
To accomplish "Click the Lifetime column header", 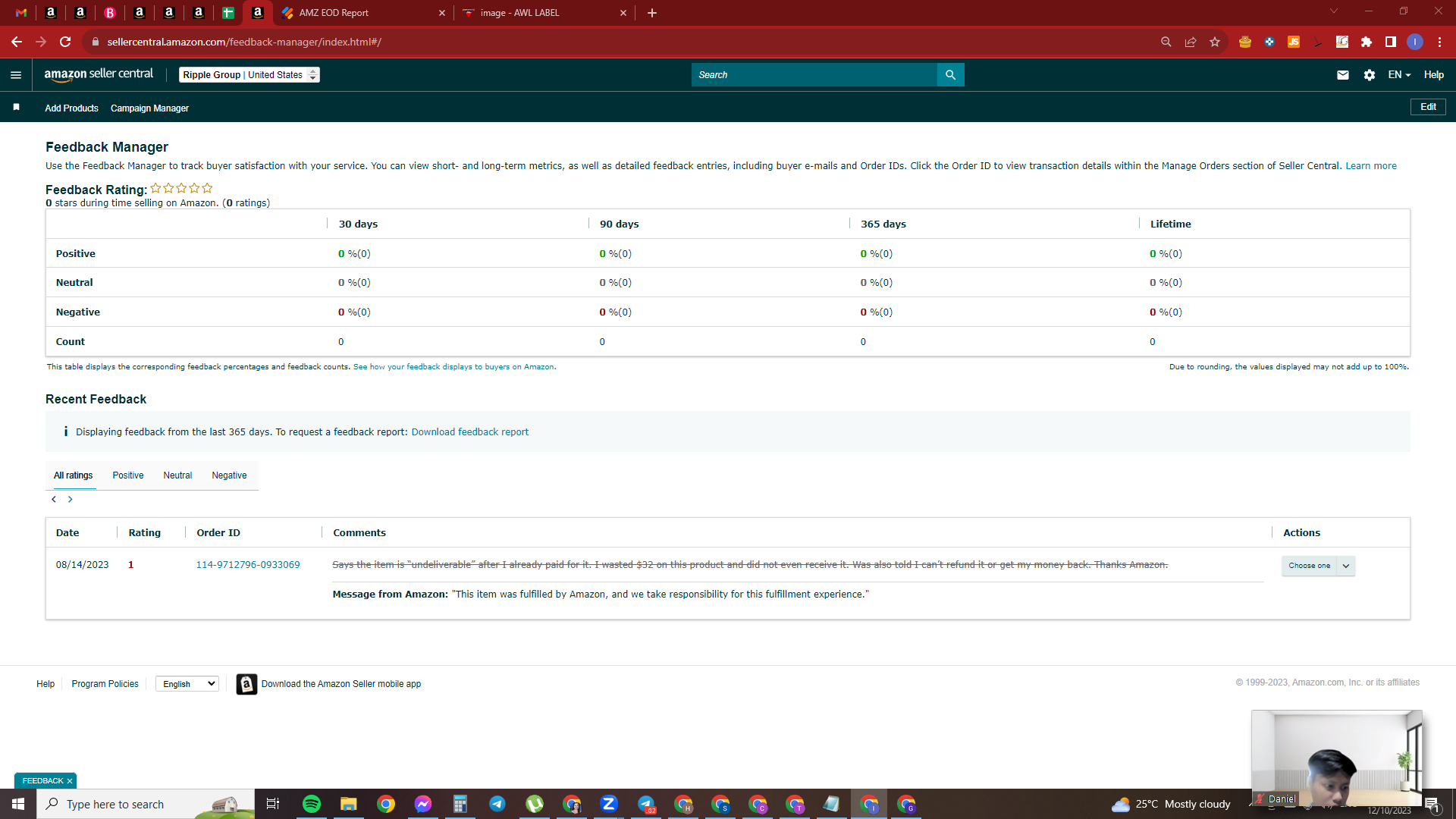I will tap(1170, 224).
